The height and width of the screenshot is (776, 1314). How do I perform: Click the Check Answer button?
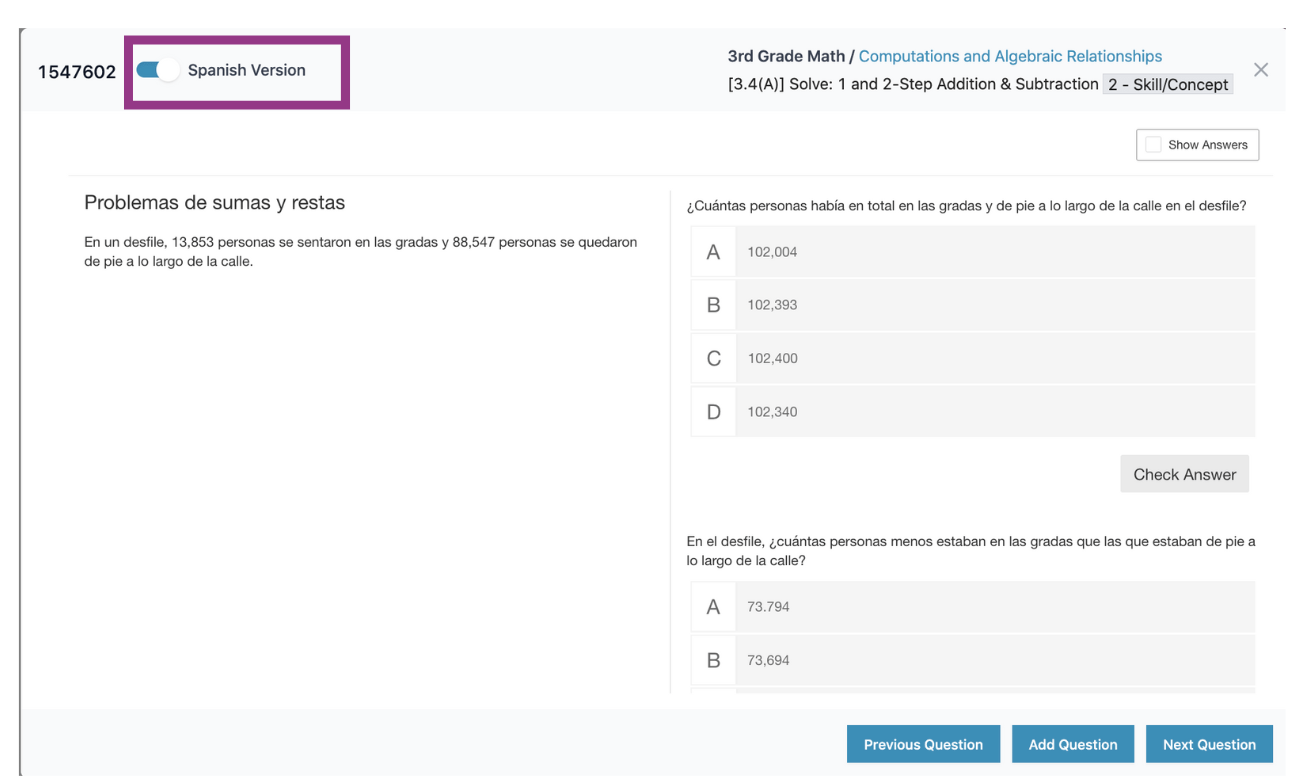click(x=1184, y=475)
